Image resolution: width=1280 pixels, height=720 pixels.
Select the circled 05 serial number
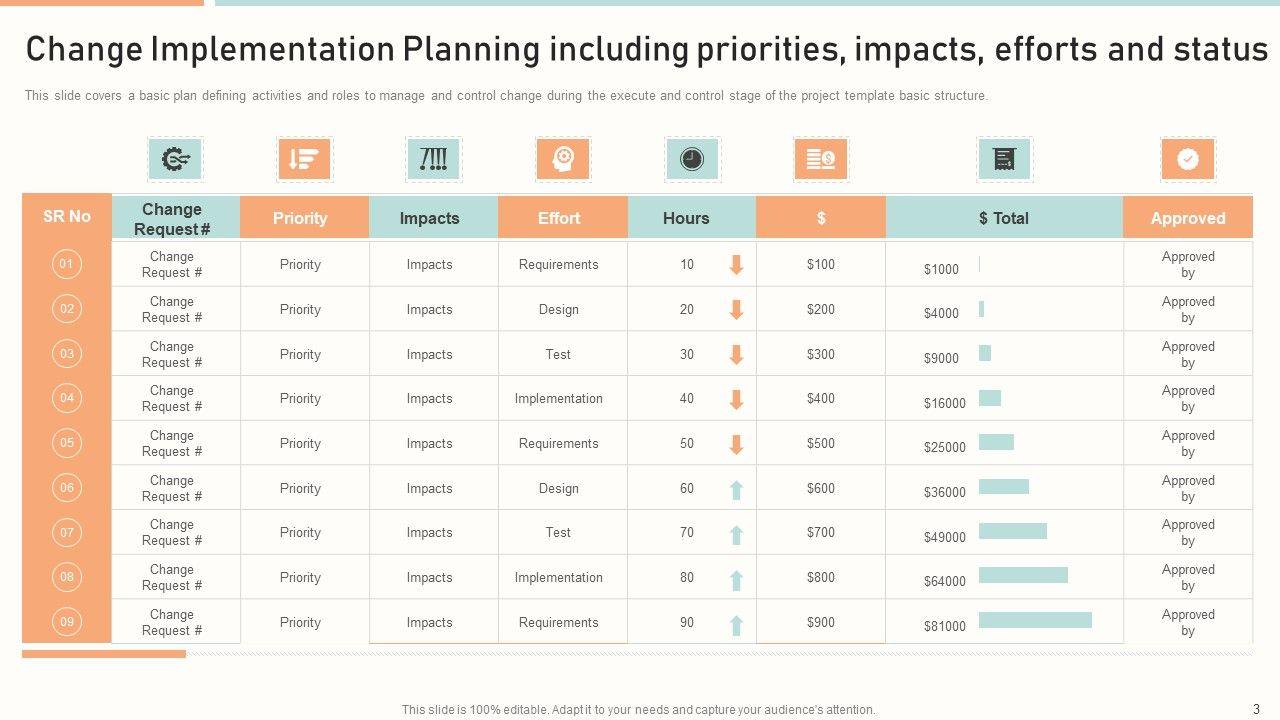pos(67,442)
